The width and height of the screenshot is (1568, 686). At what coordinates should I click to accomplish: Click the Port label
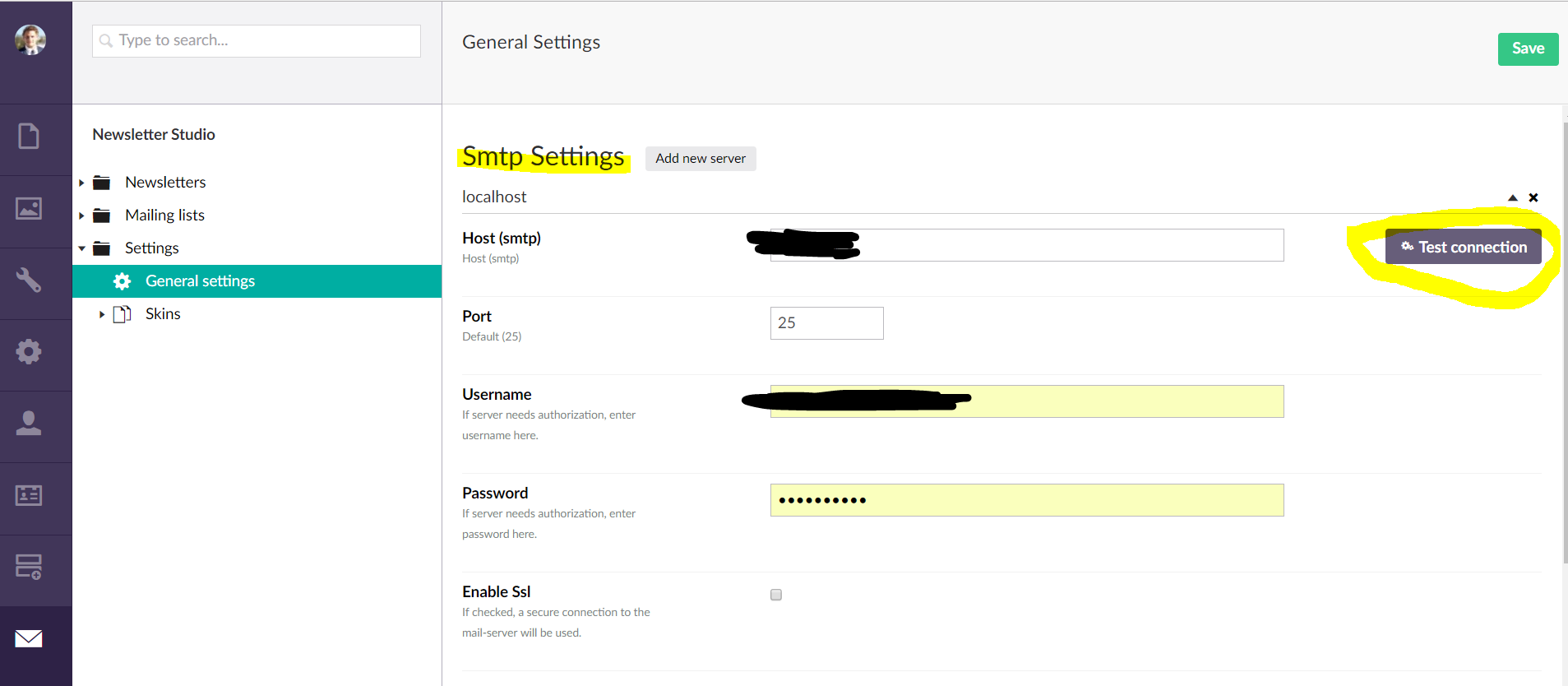tap(477, 316)
